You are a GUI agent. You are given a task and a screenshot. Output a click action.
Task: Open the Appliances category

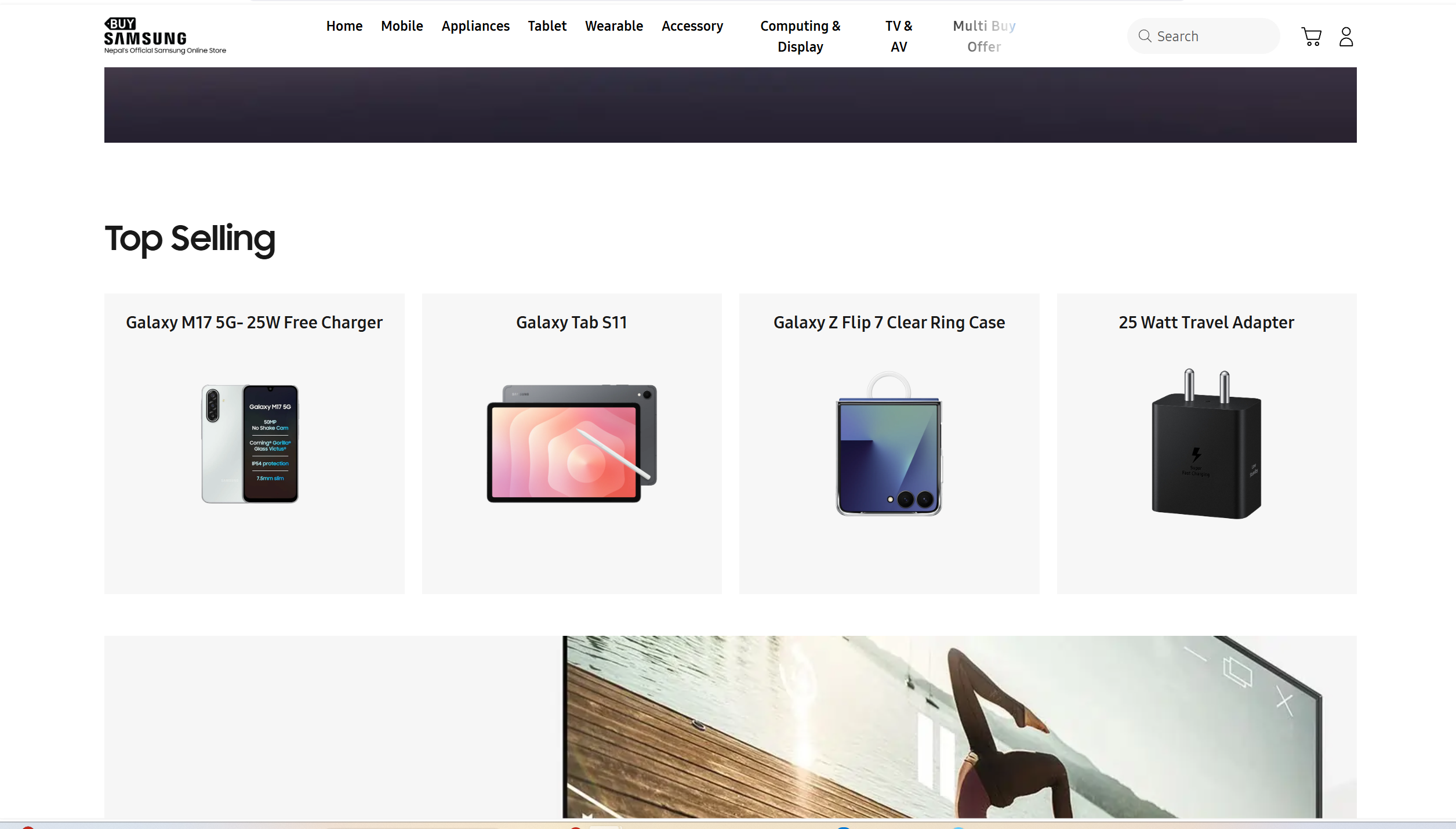point(475,26)
